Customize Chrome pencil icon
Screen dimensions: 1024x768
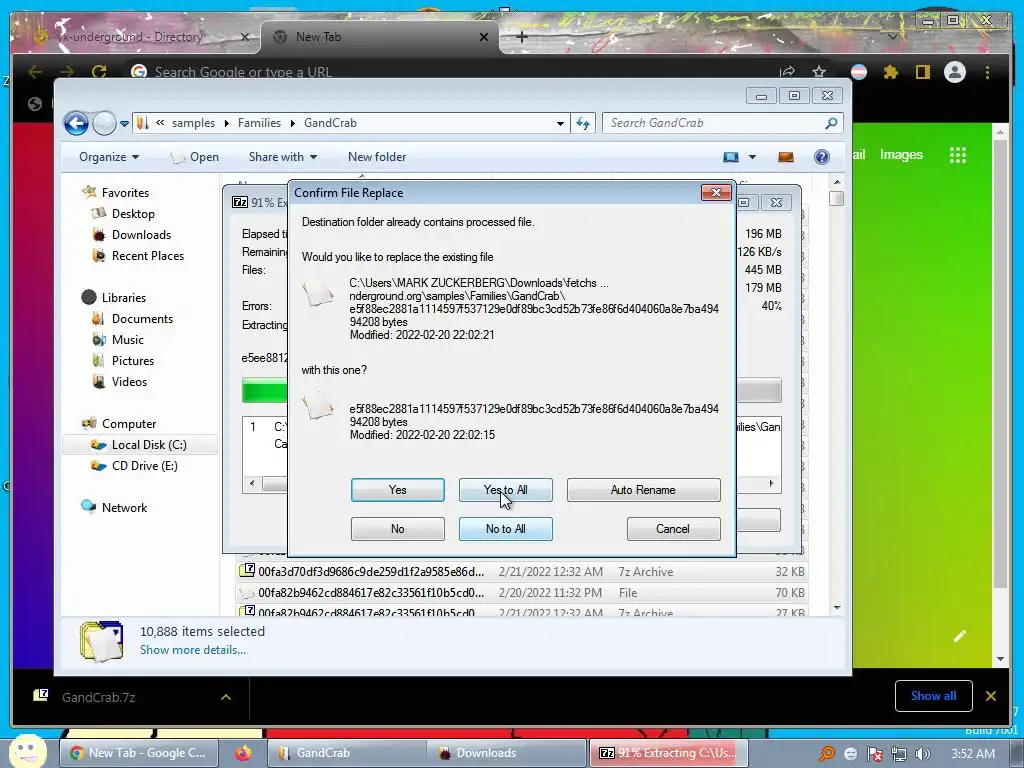click(959, 636)
